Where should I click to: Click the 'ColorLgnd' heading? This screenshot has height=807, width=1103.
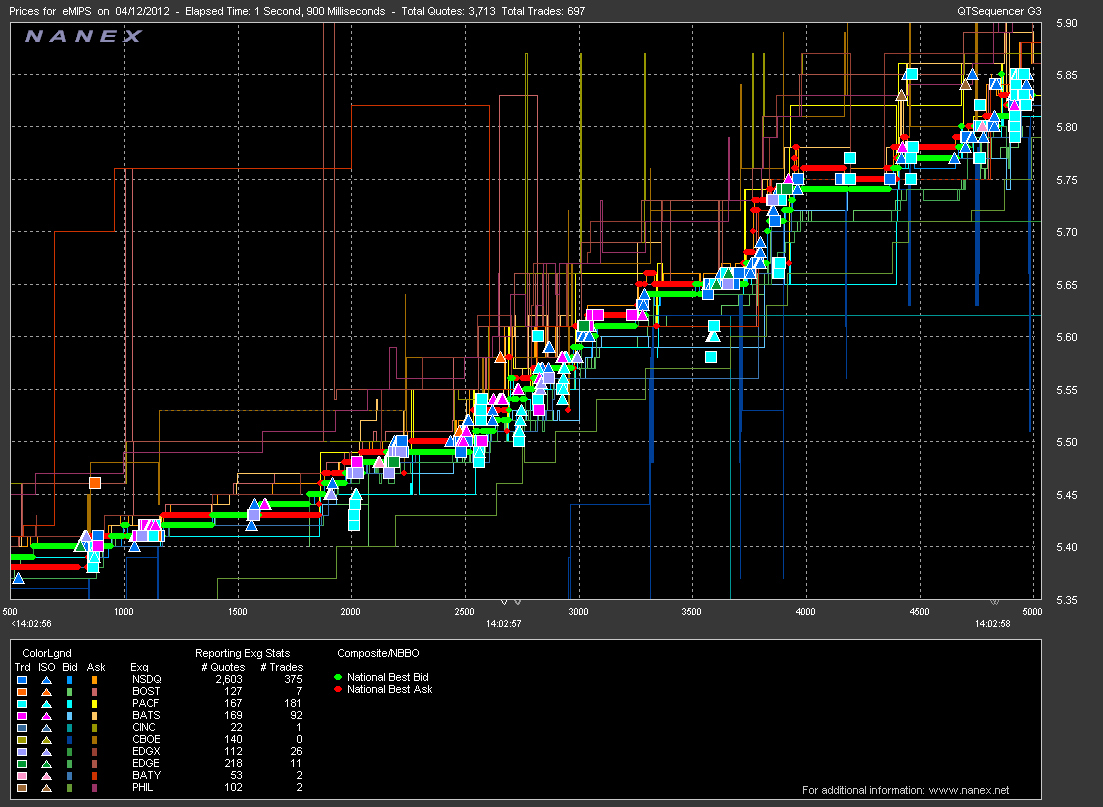coord(47,653)
